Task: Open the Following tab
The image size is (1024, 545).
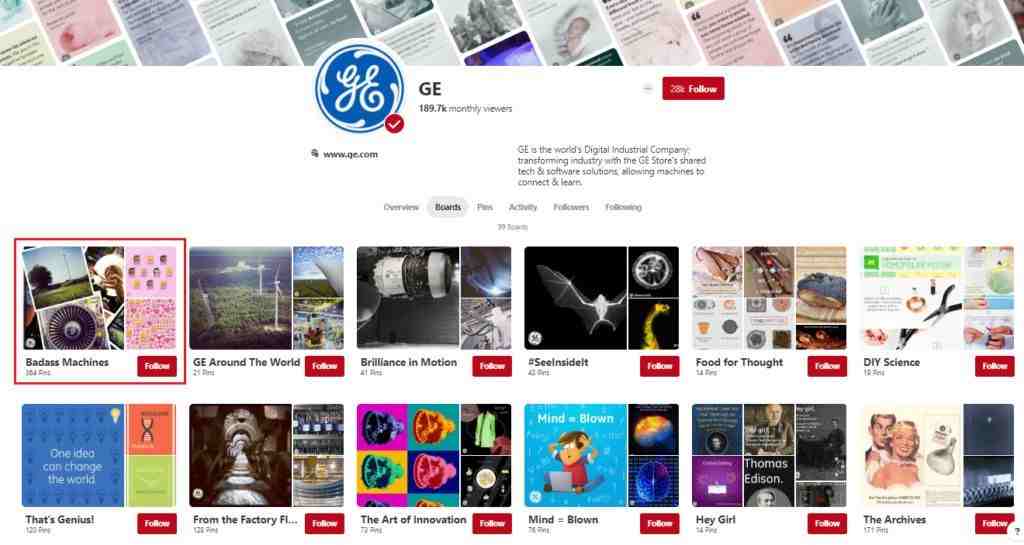Action: 623,207
